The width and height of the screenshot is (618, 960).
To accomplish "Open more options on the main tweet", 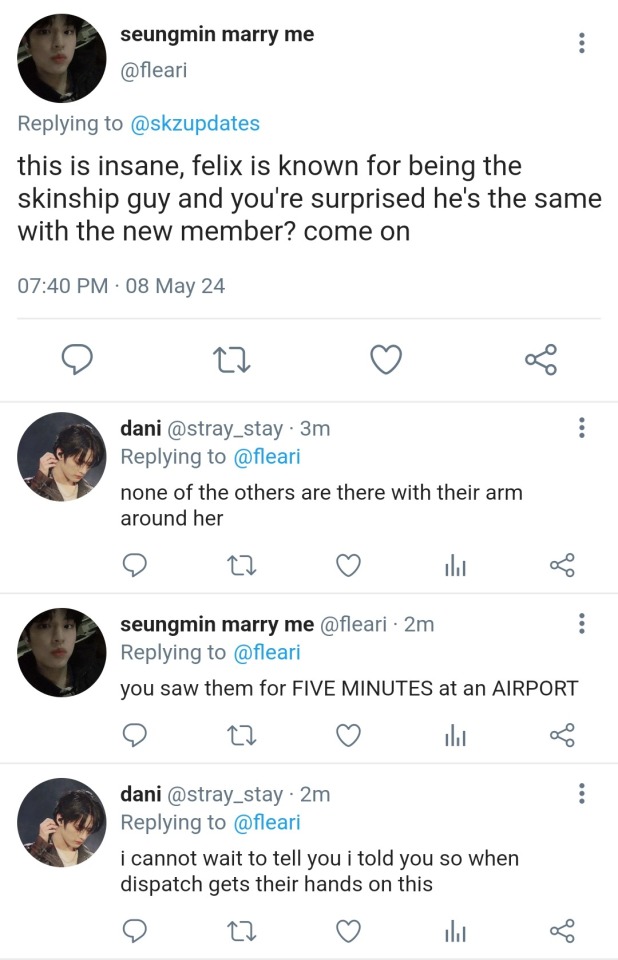I will 582,43.
